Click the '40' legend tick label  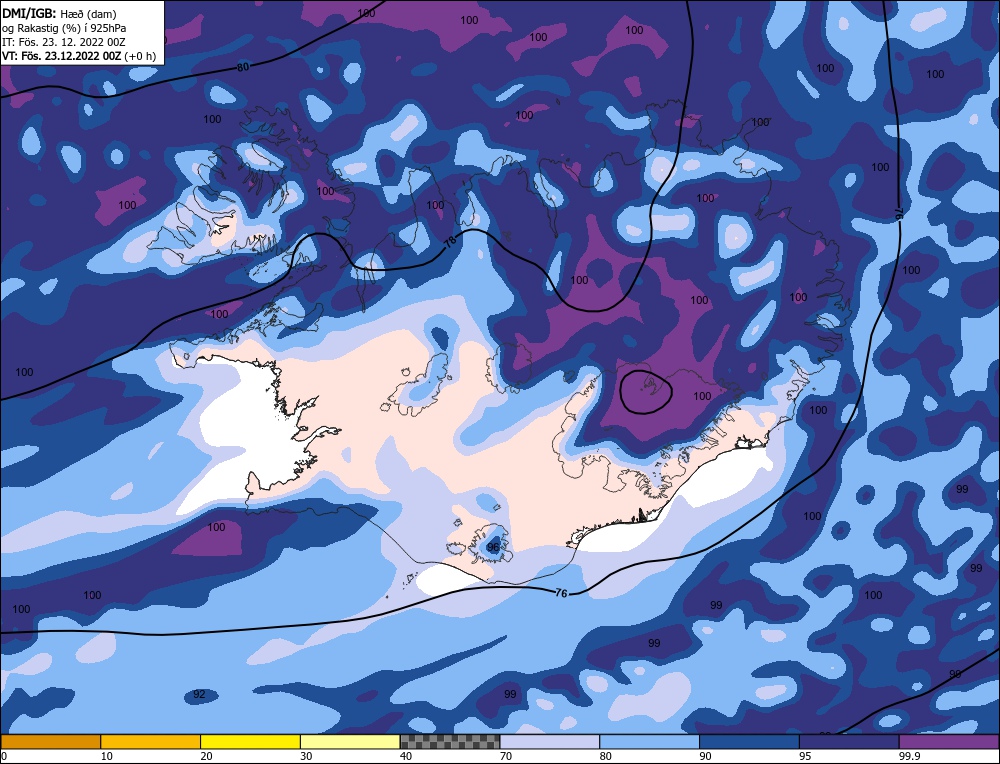pyautogui.click(x=406, y=756)
